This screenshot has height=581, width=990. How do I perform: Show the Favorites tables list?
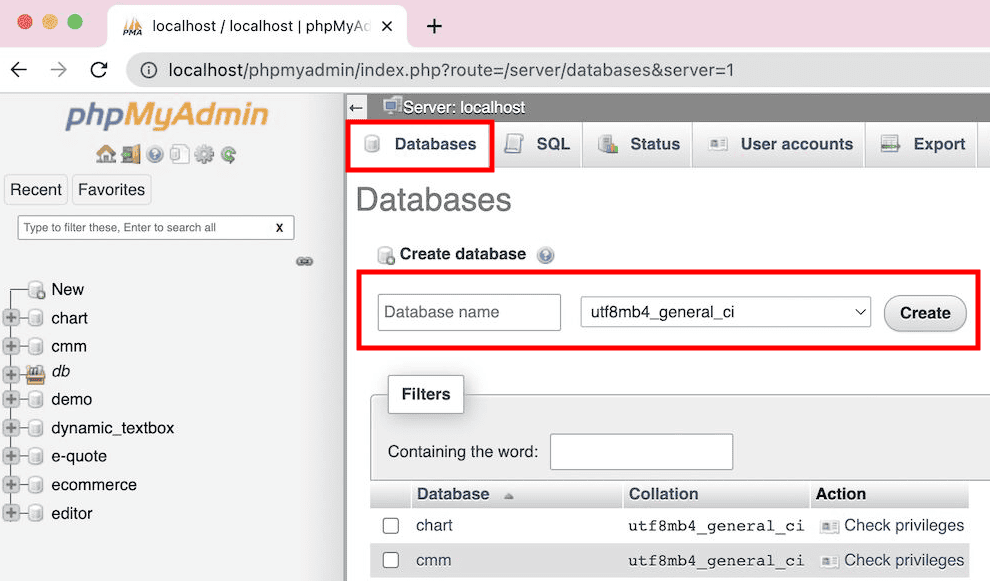coord(111,189)
